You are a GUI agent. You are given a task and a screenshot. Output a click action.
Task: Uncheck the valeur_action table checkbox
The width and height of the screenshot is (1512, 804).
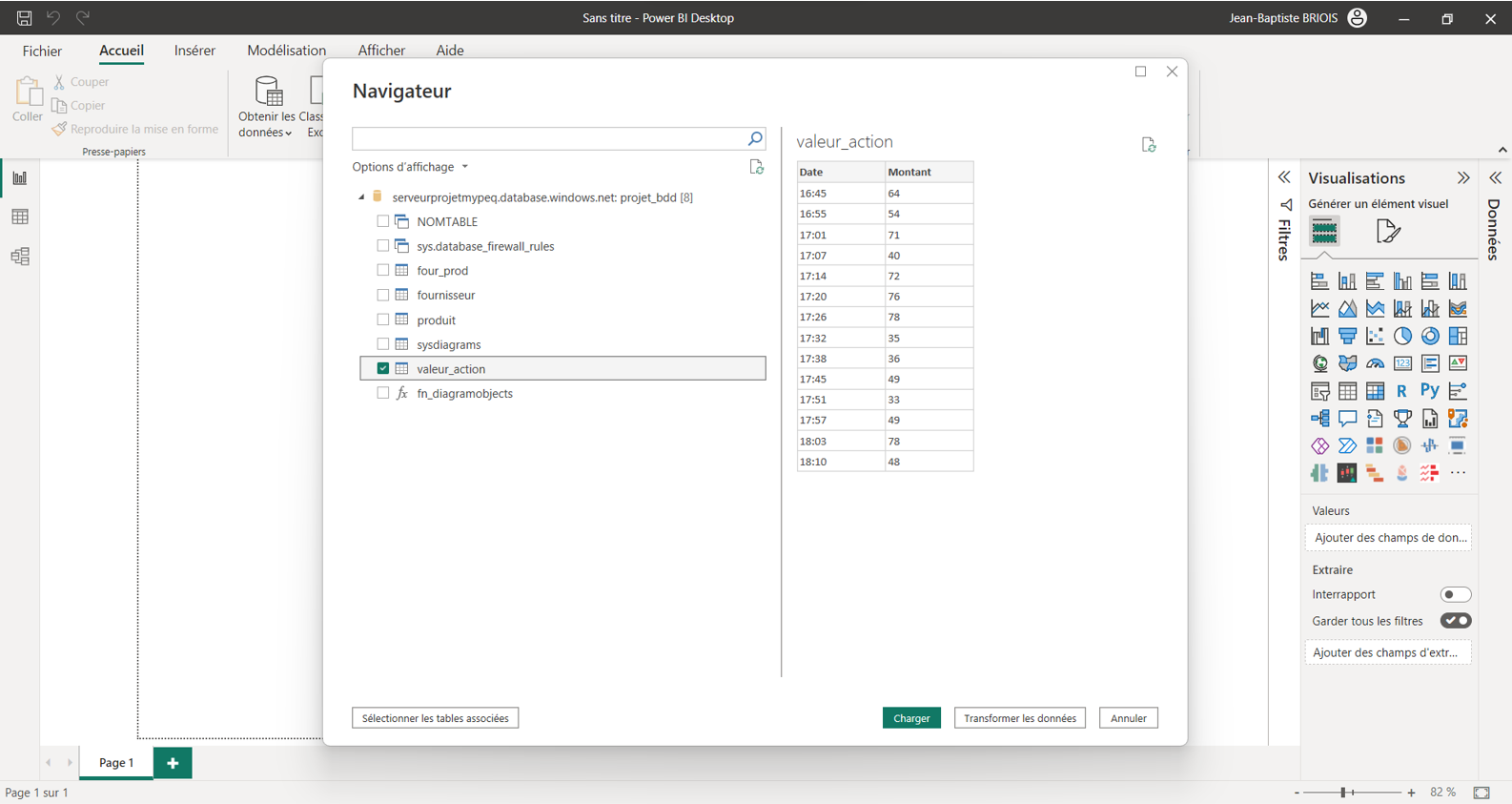point(383,368)
